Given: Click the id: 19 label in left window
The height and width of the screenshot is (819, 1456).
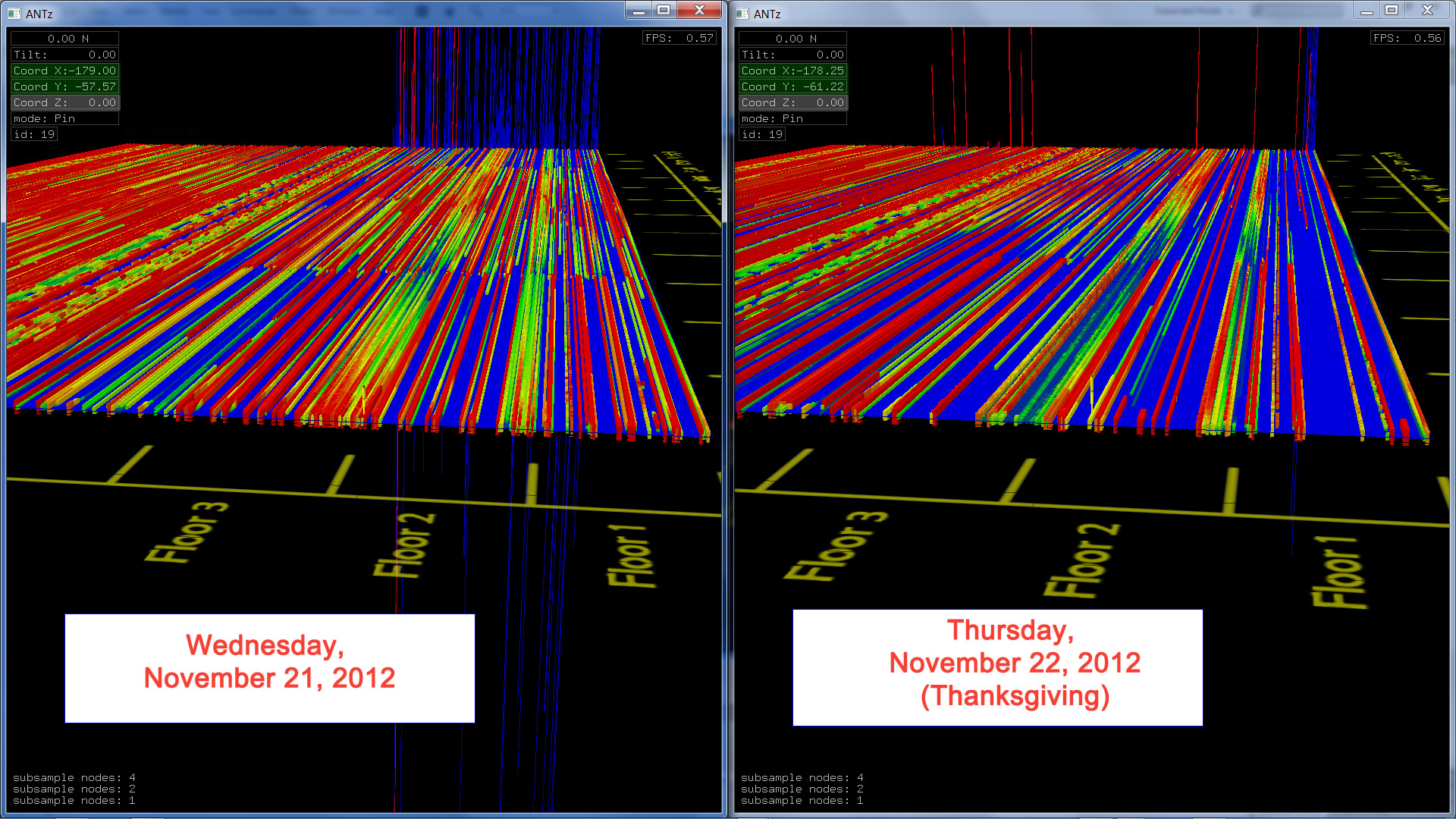Looking at the screenshot, I should [x=34, y=134].
